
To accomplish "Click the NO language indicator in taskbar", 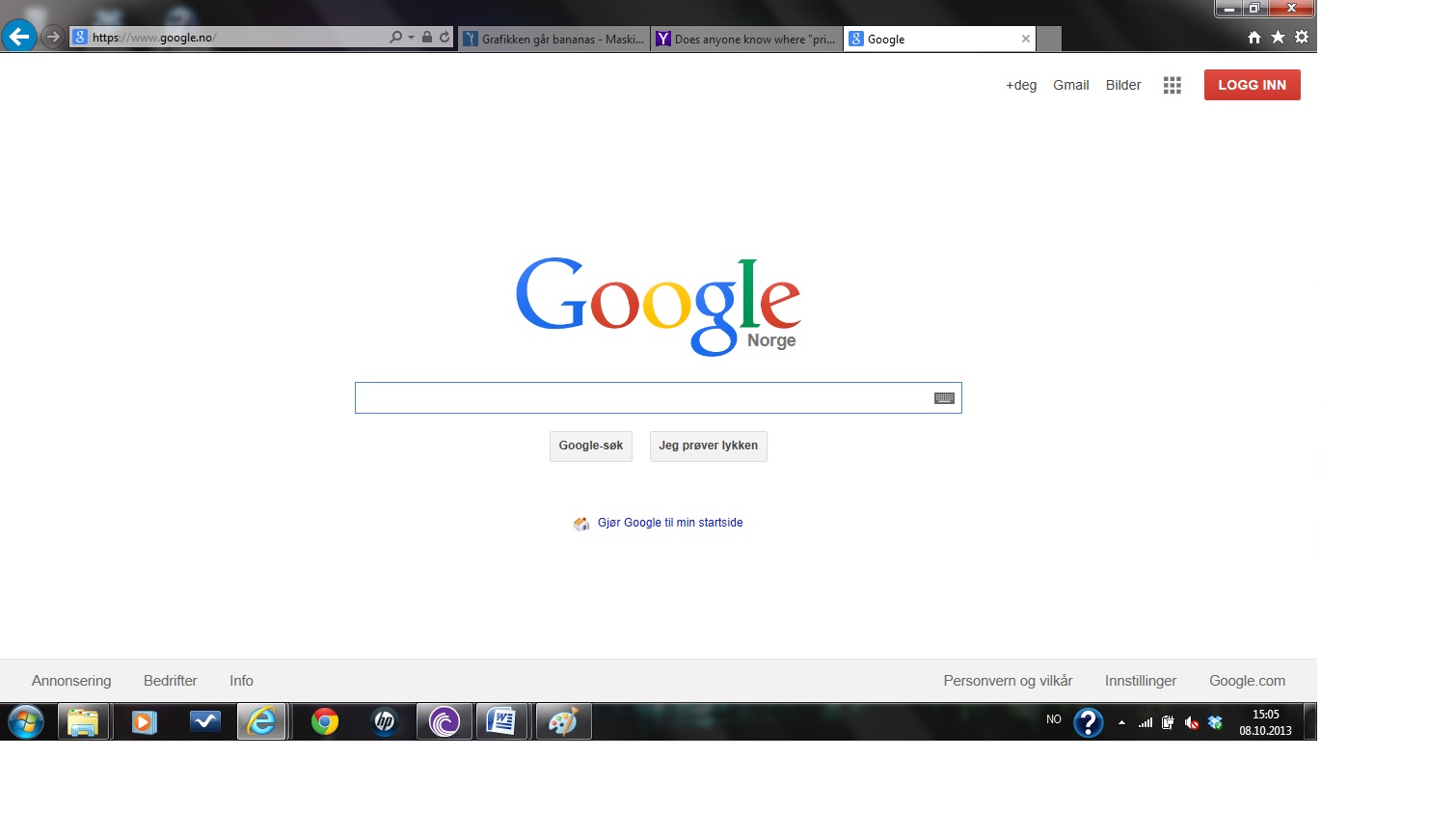I will point(1054,719).
